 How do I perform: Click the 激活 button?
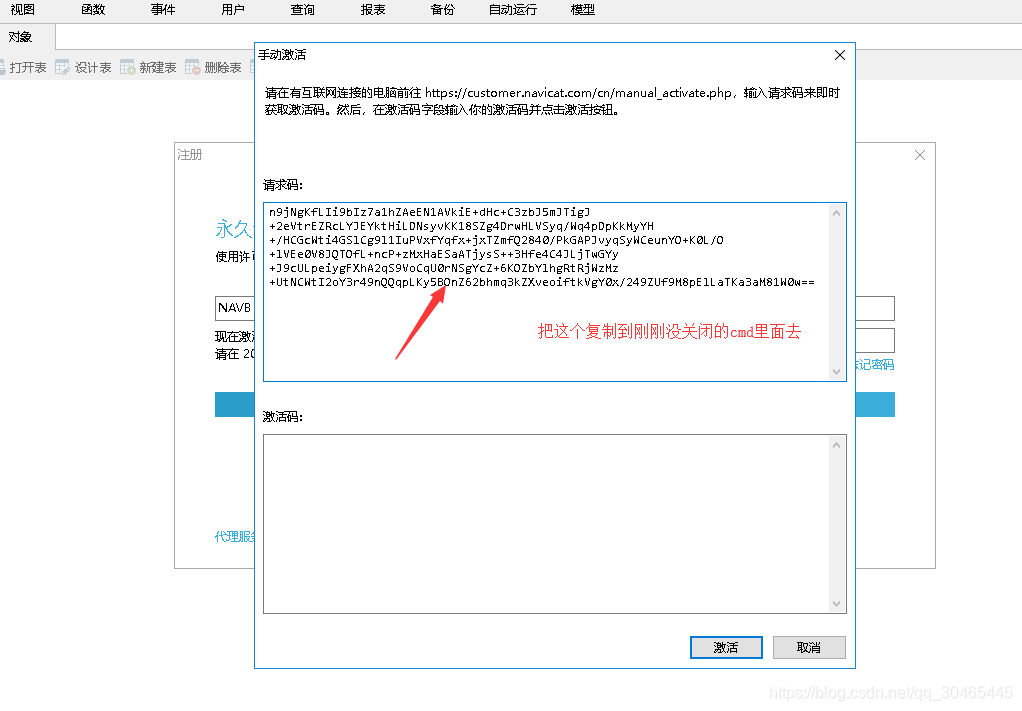(726, 647)
